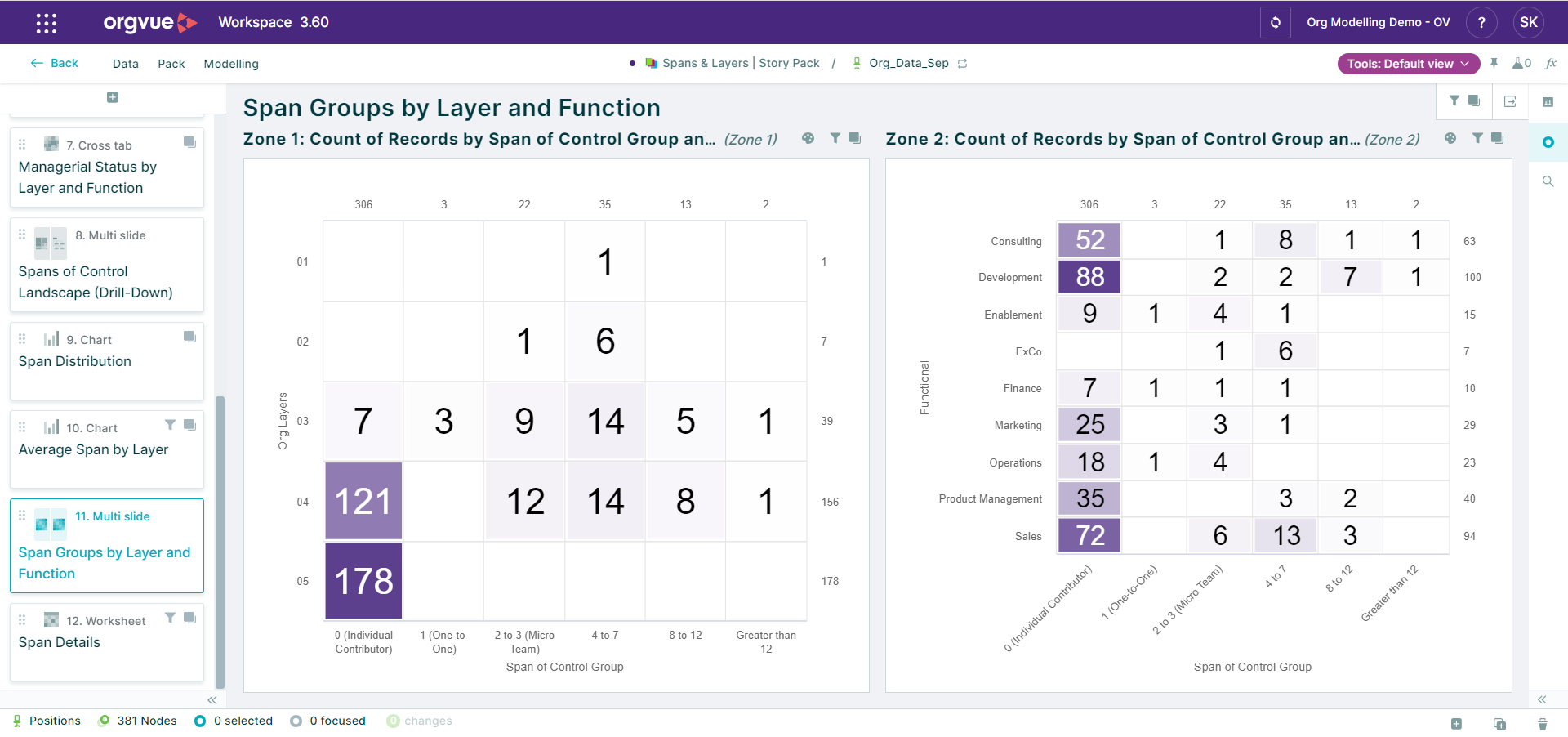Screen dimensions: 1568x737
Task: Click the 52 Consulting cell in Zone 2
Action: point(1089,239)
